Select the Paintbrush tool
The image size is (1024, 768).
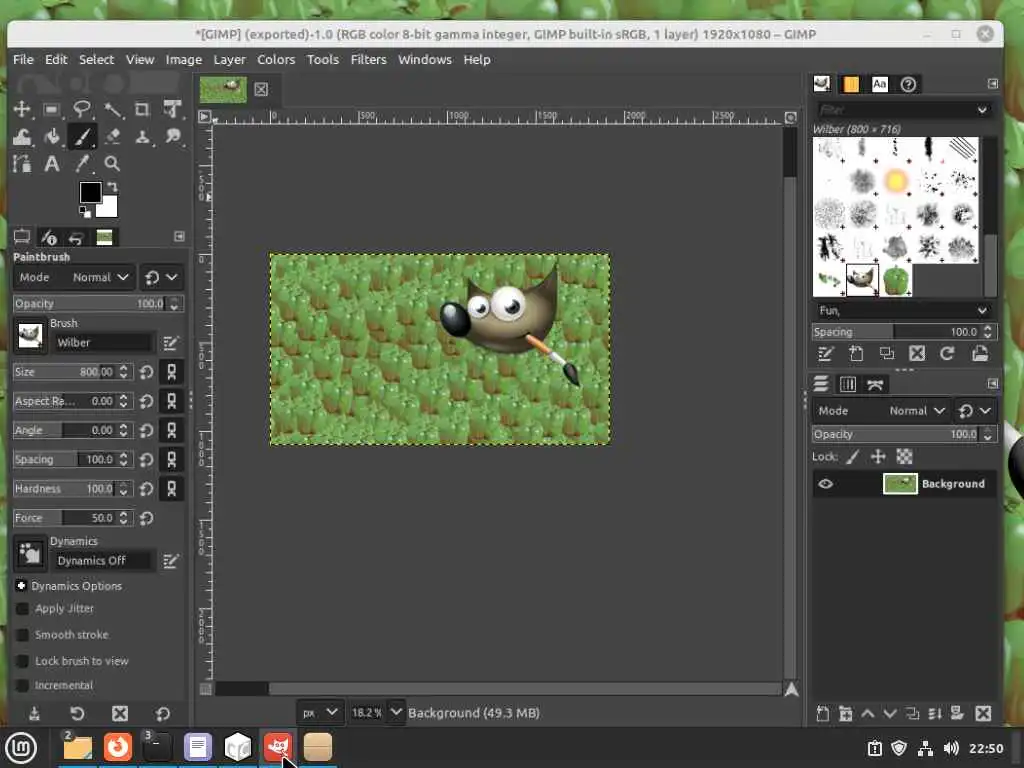(x=82, y=136)
